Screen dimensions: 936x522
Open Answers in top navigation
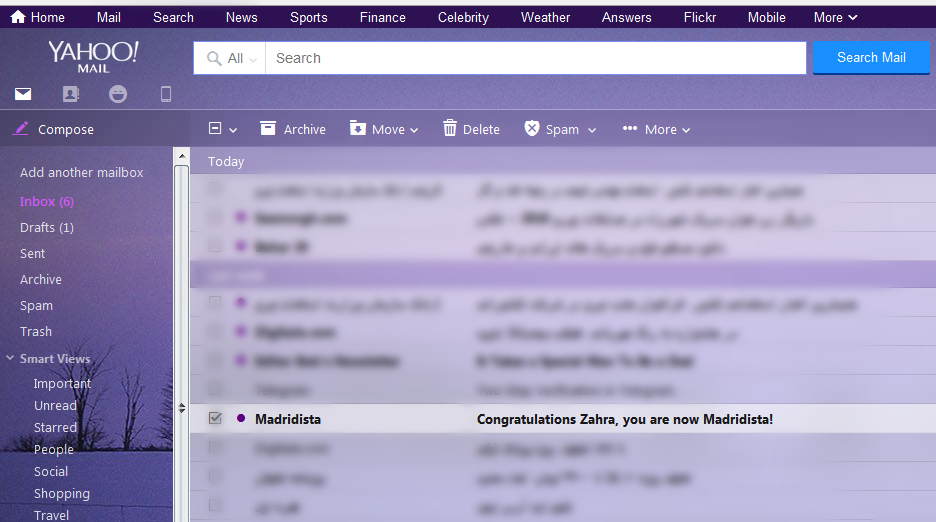coord(627,17)
